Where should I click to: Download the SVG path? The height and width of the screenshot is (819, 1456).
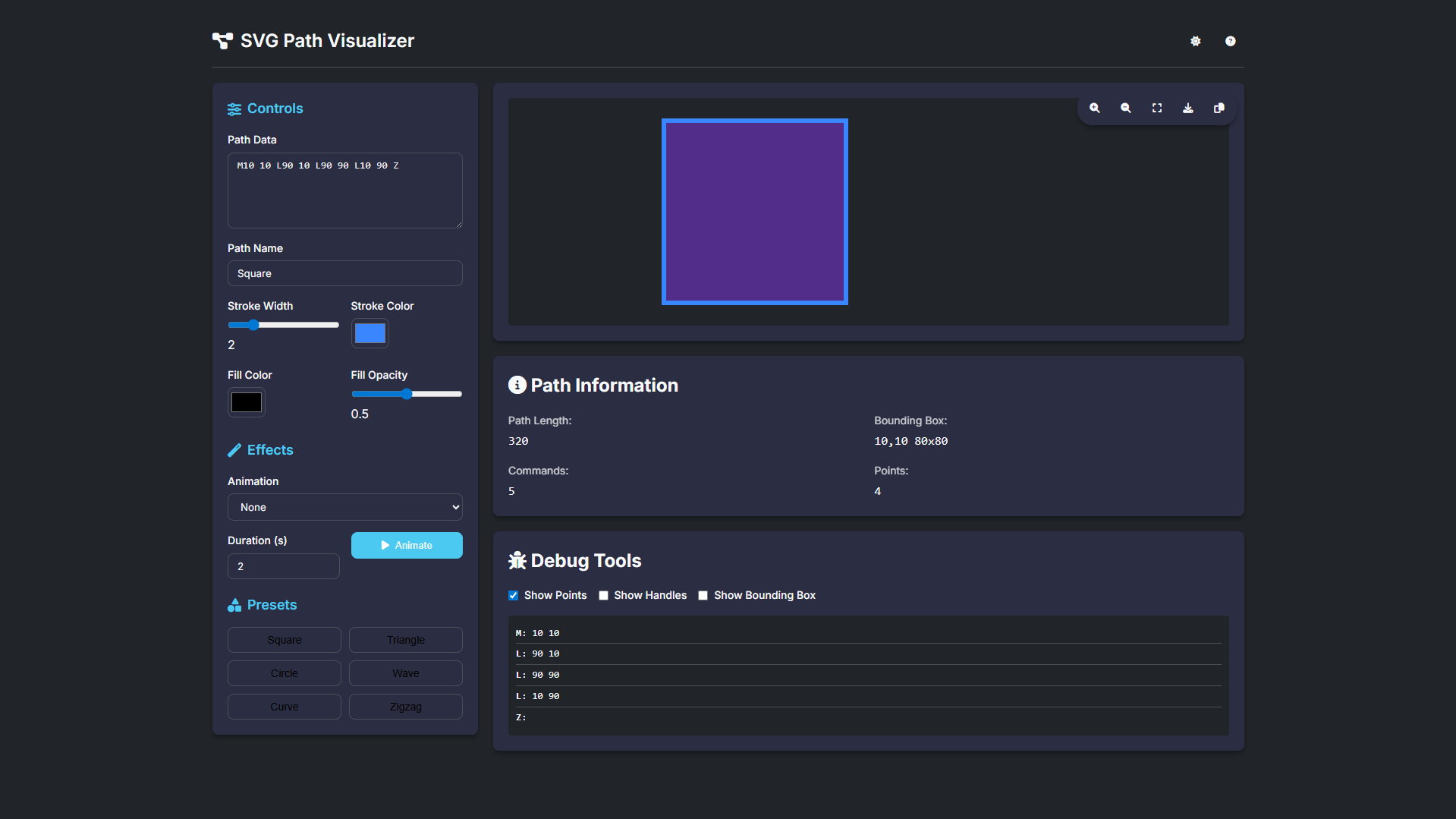[1188, 109]
